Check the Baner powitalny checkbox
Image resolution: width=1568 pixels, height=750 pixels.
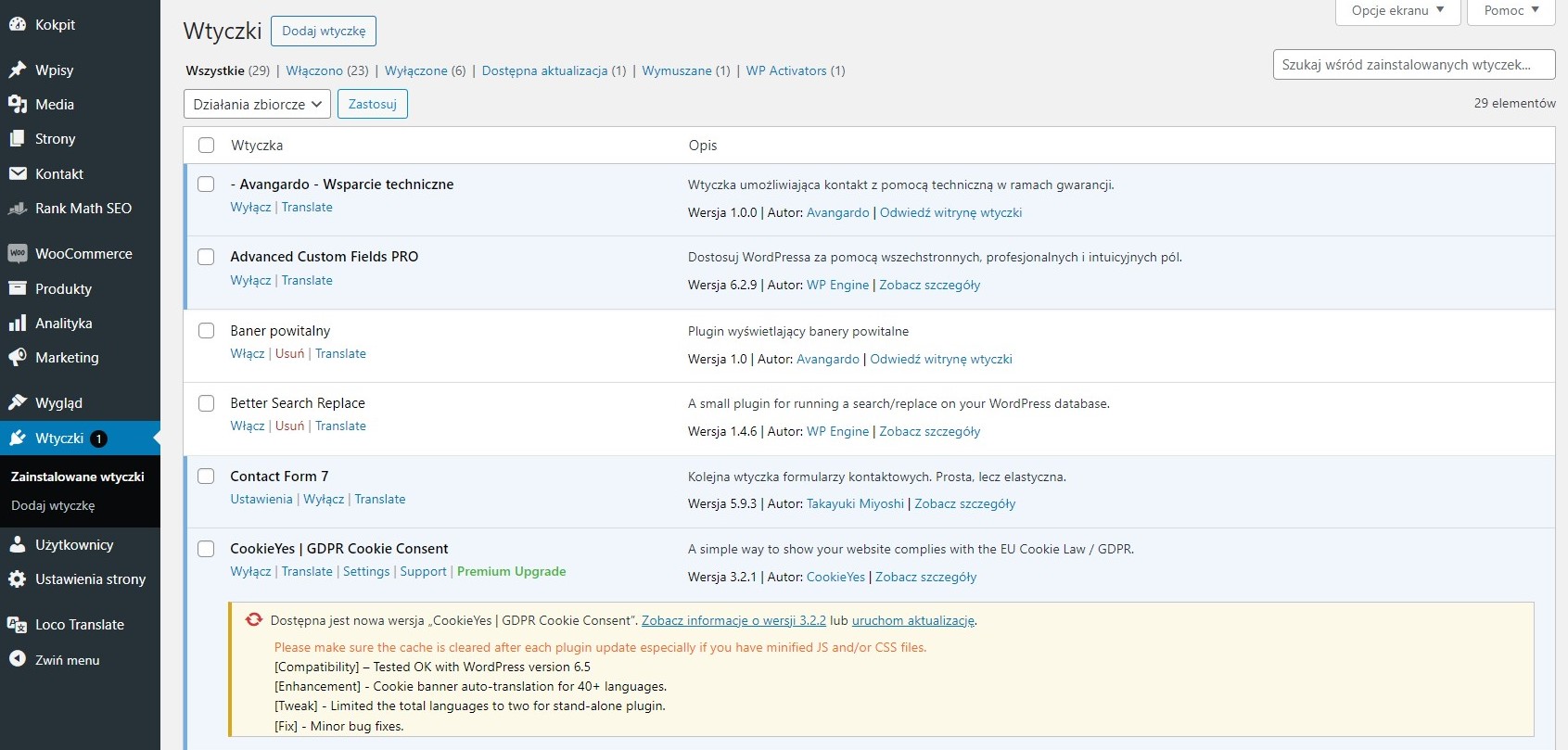tap(206, 331)
